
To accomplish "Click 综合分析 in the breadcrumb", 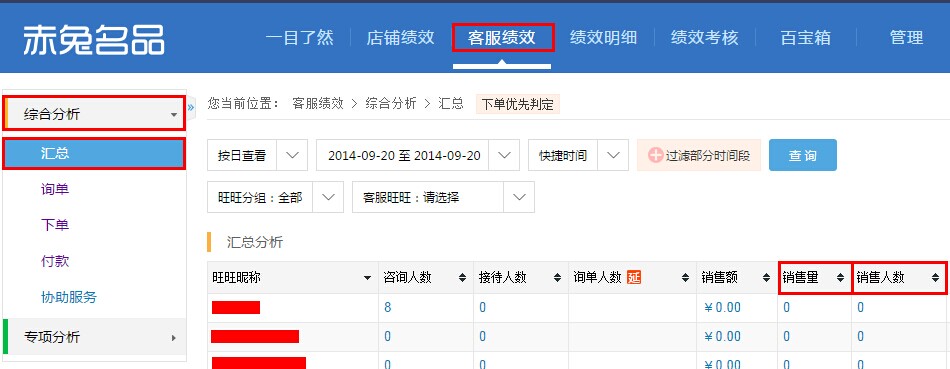I will [x=391, y=104].
